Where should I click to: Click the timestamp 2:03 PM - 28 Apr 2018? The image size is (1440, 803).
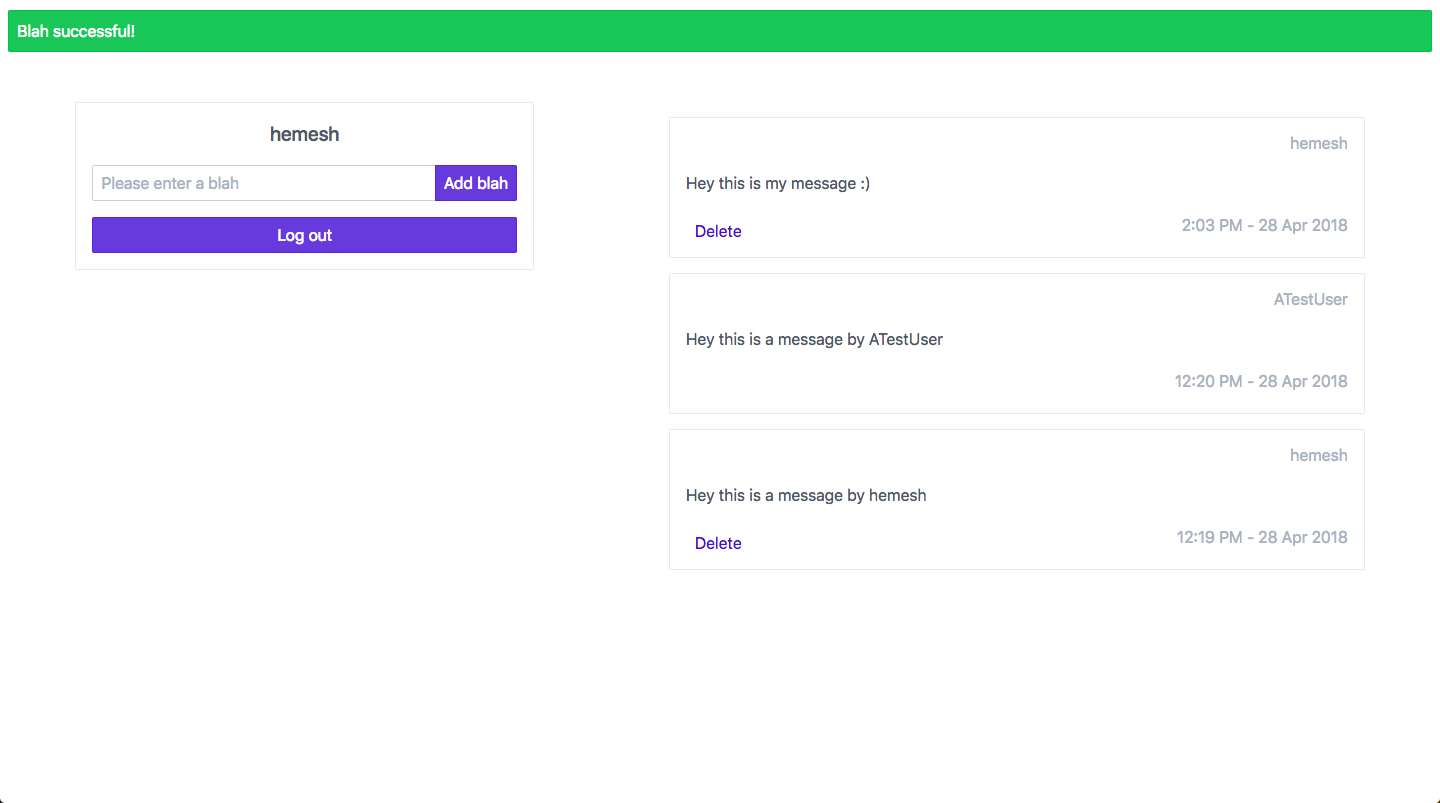click(1264, 225)
